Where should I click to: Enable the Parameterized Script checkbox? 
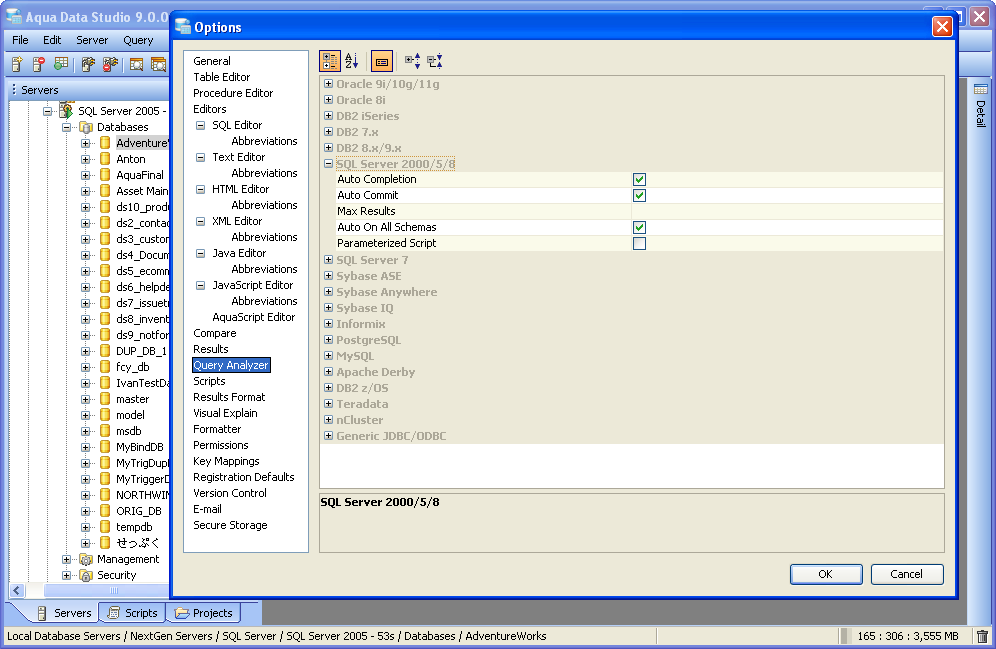coord(640,243)
